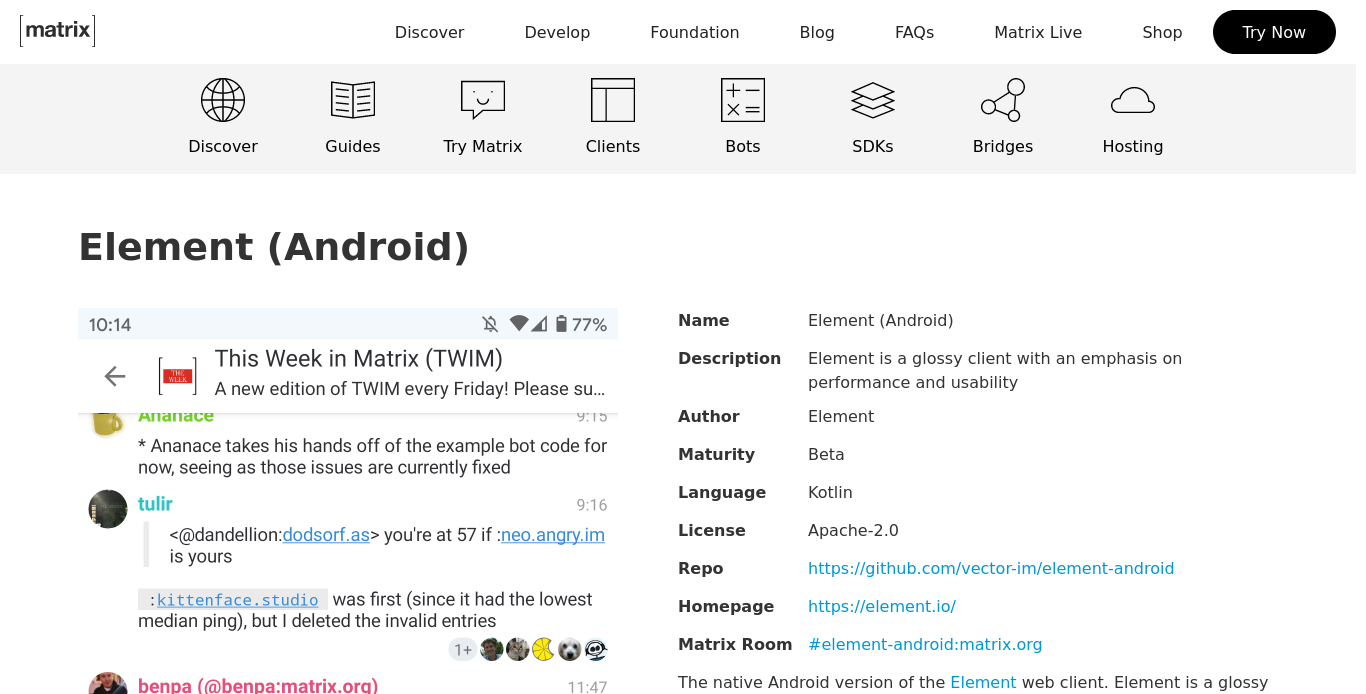Select the Bots label in the subnav
Image resolution: width=1366 pixels, height=694 pixels.
(743, 146)
